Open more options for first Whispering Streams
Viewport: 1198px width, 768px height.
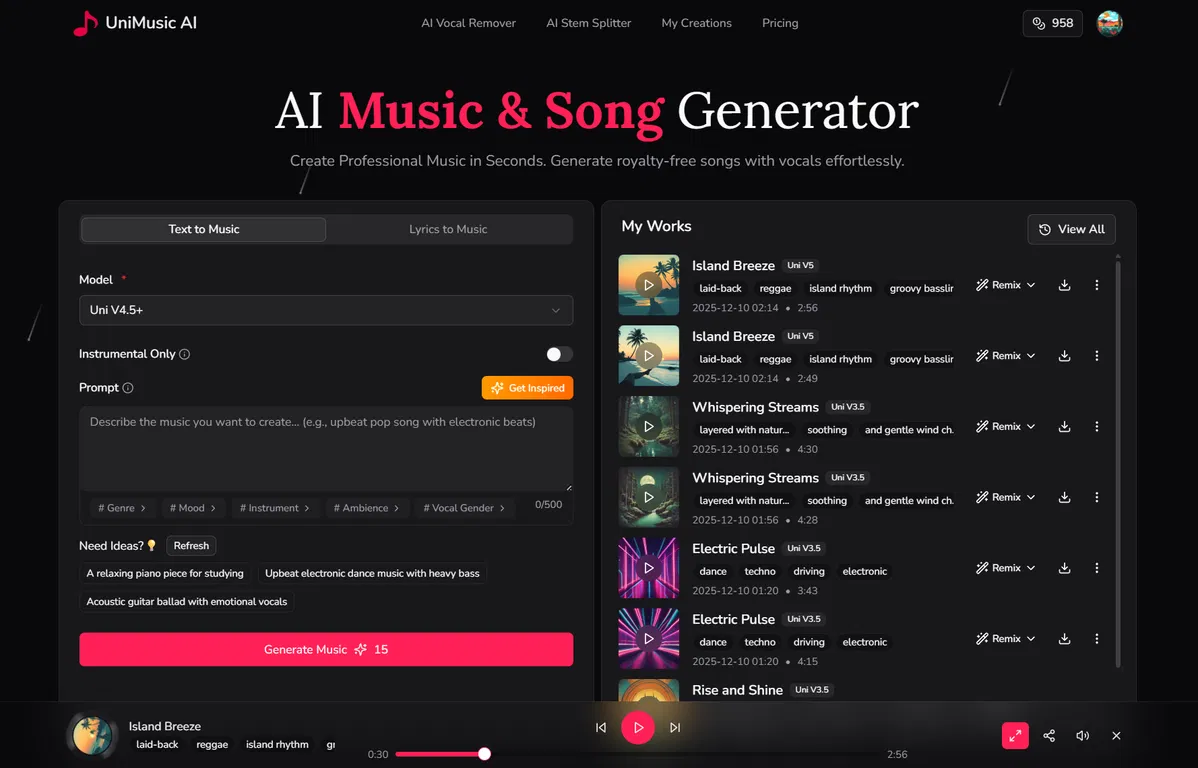click(x=1096, y=427)
